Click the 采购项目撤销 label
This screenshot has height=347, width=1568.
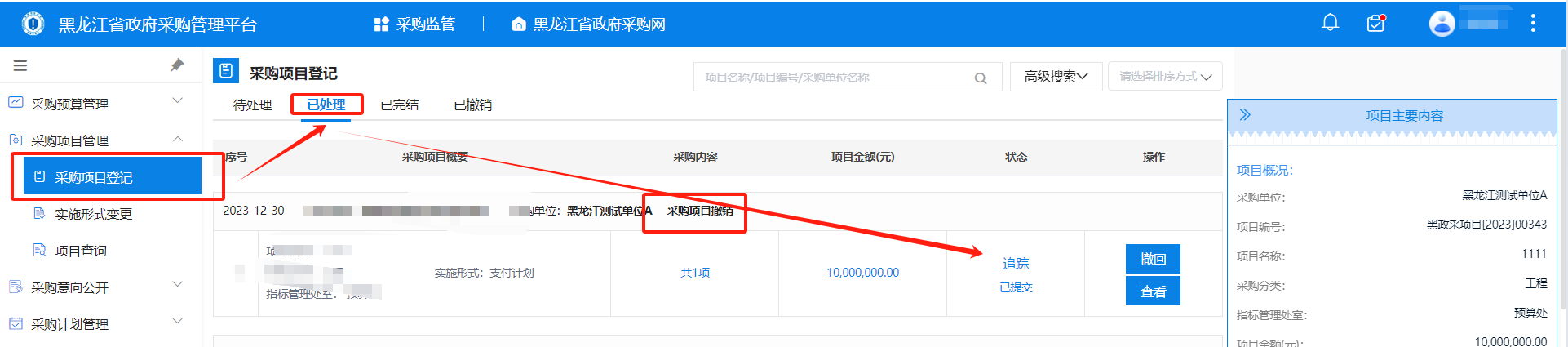point(700,211)
